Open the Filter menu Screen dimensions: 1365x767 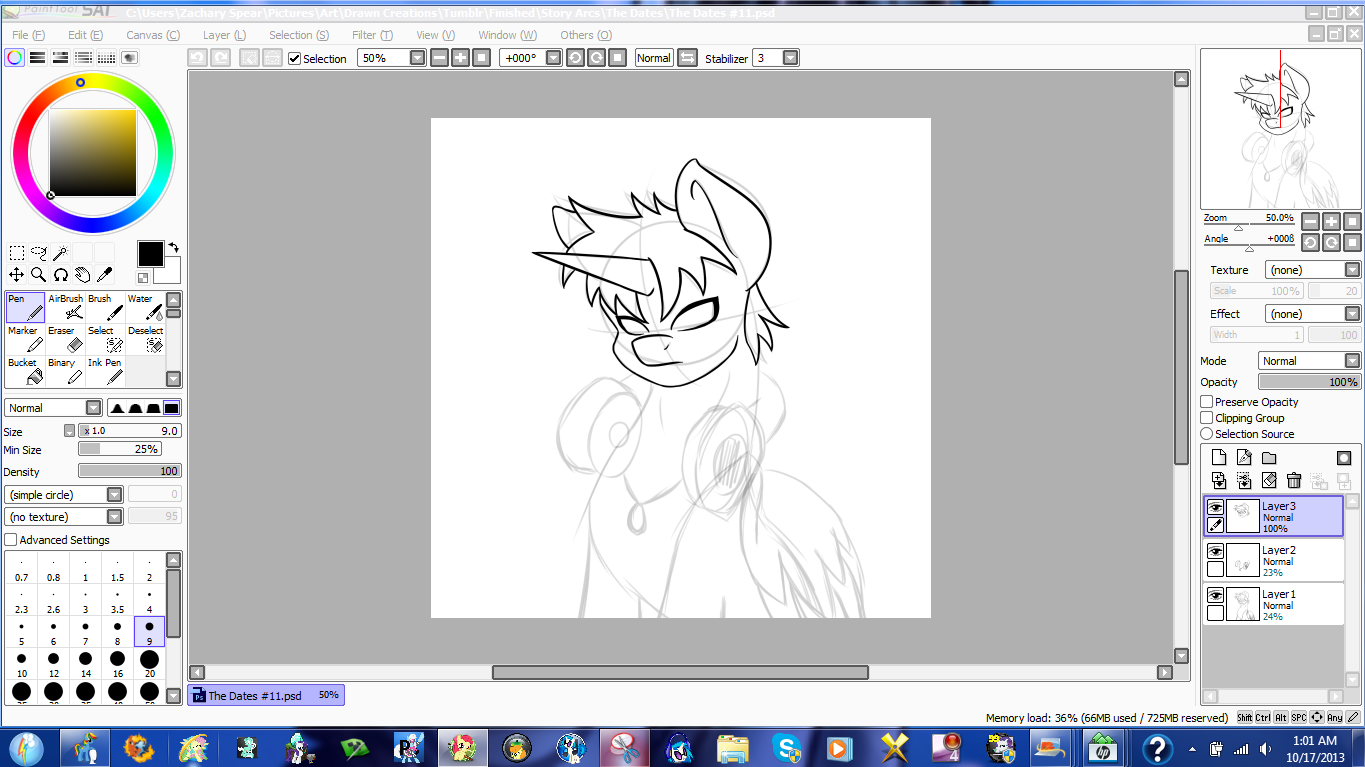(372, 35)
